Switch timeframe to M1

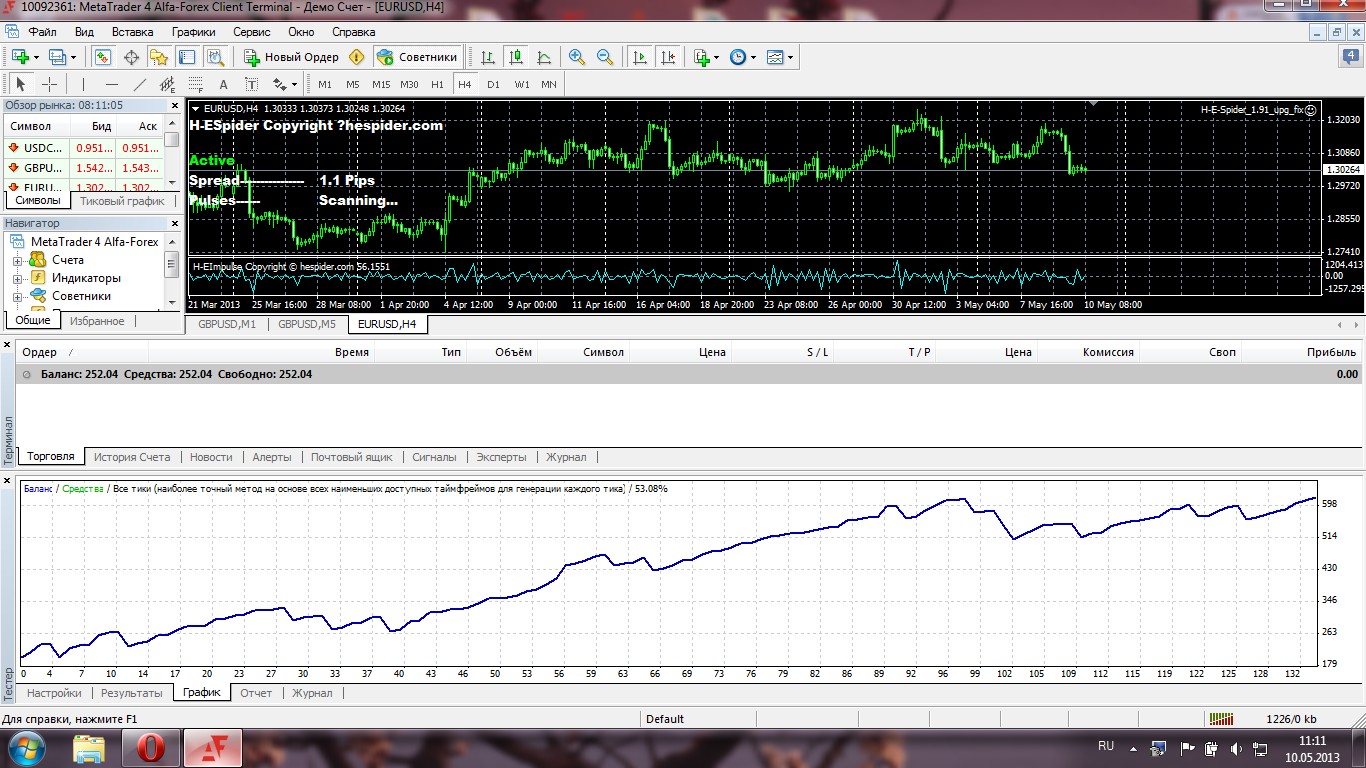[x=325, y=84]
